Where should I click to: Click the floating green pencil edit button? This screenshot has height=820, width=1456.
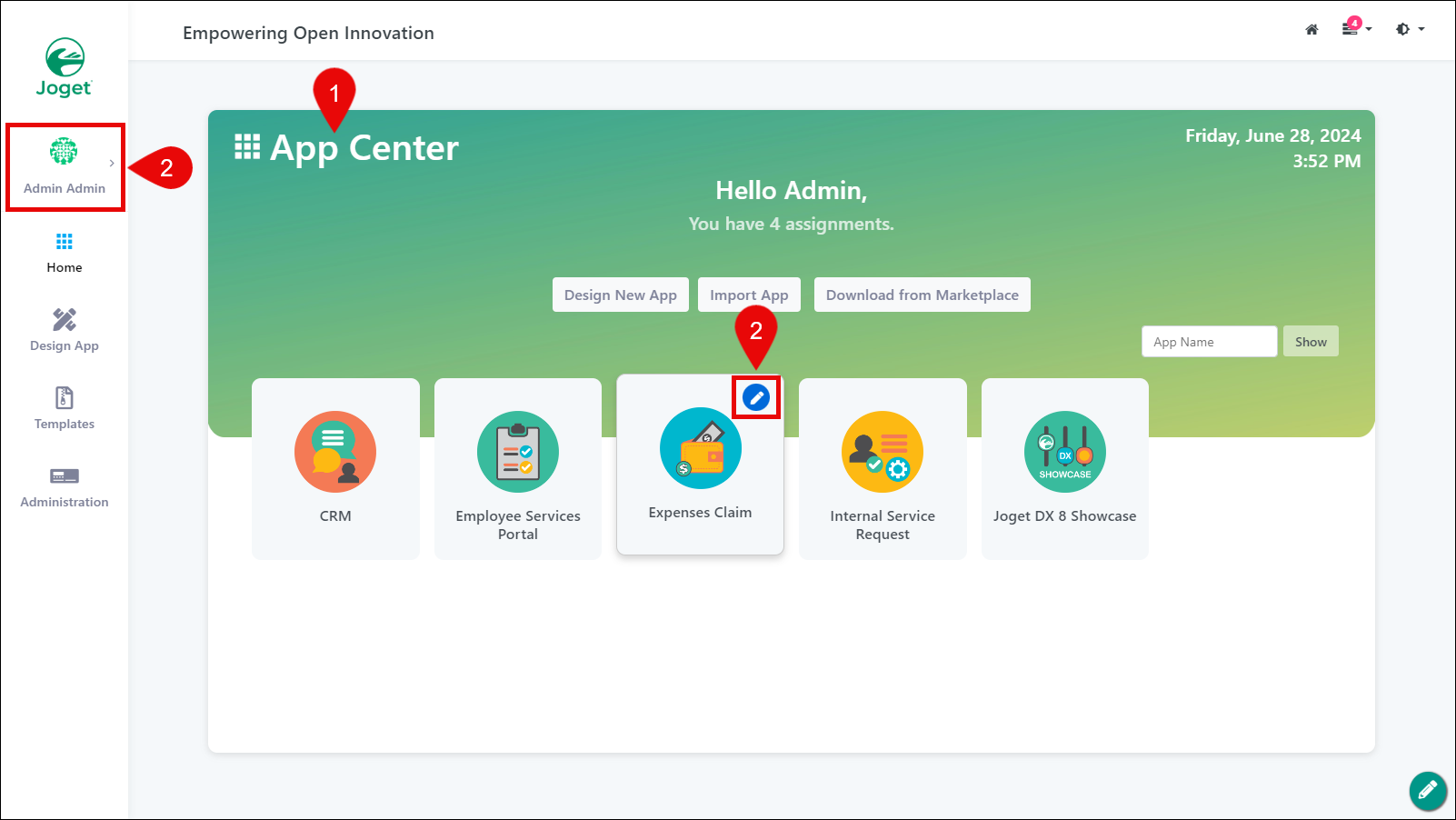pyautogui.click(x=1428, y=790)
